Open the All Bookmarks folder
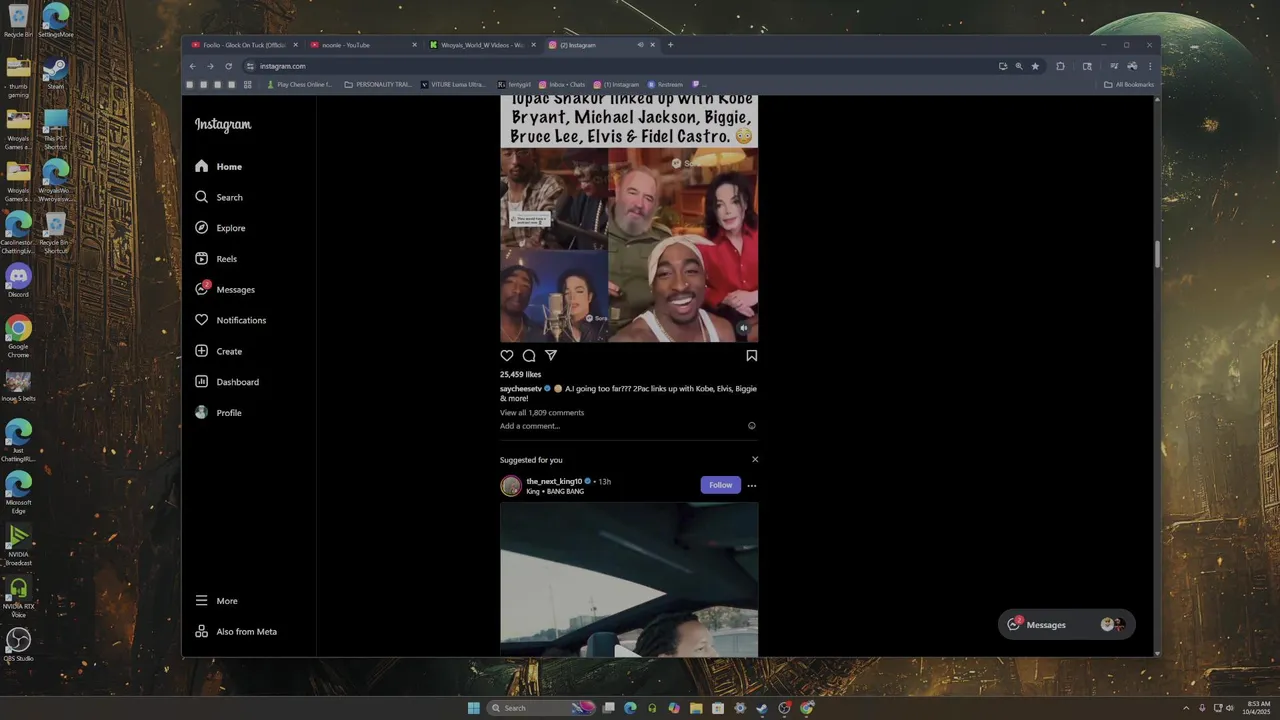Image resolution: width=1280 pixels, height=720 pixels. [x=1129, y=84]
